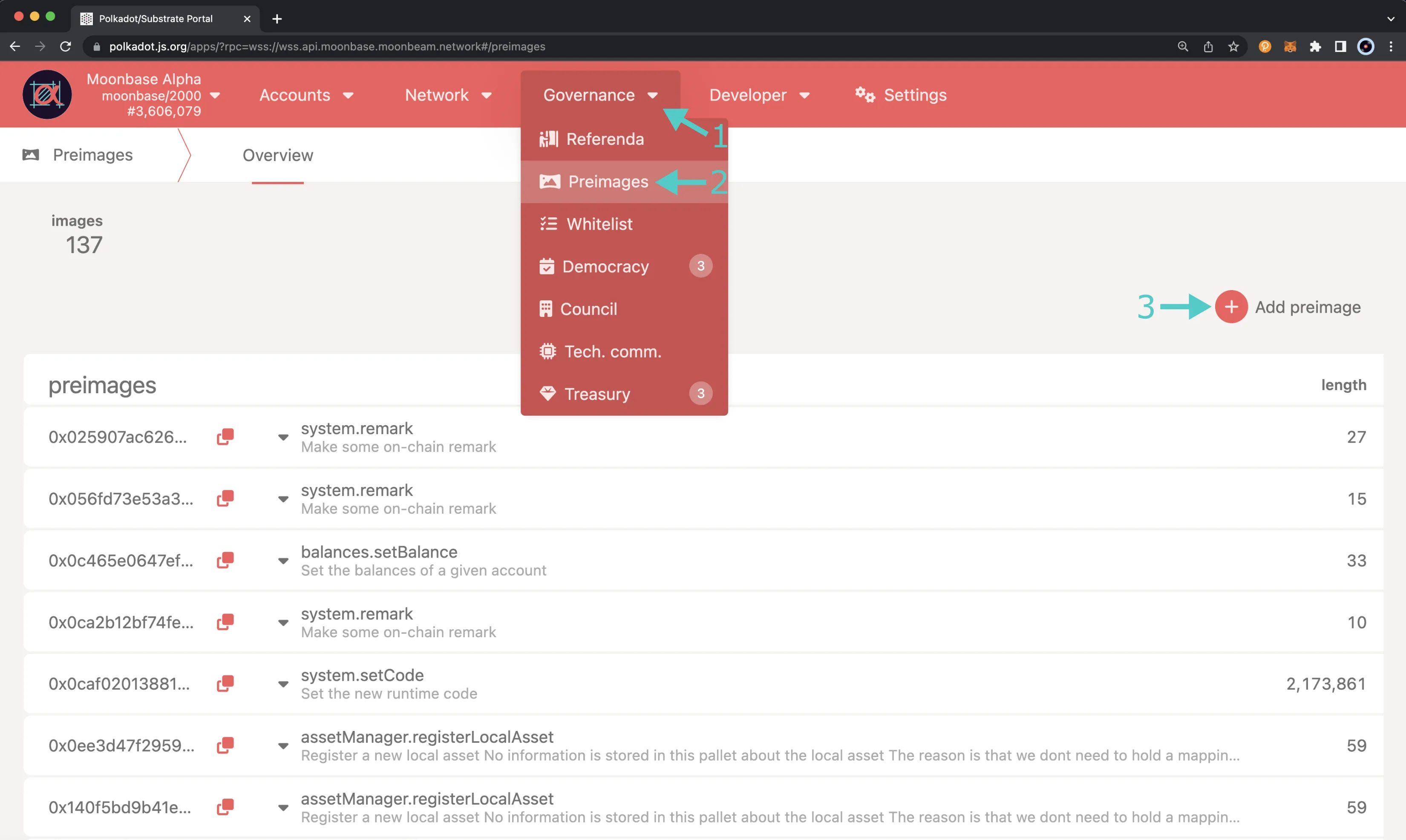Select Preimages in Governance menu
The image size is (1406, 840).
tap(624, 182)
